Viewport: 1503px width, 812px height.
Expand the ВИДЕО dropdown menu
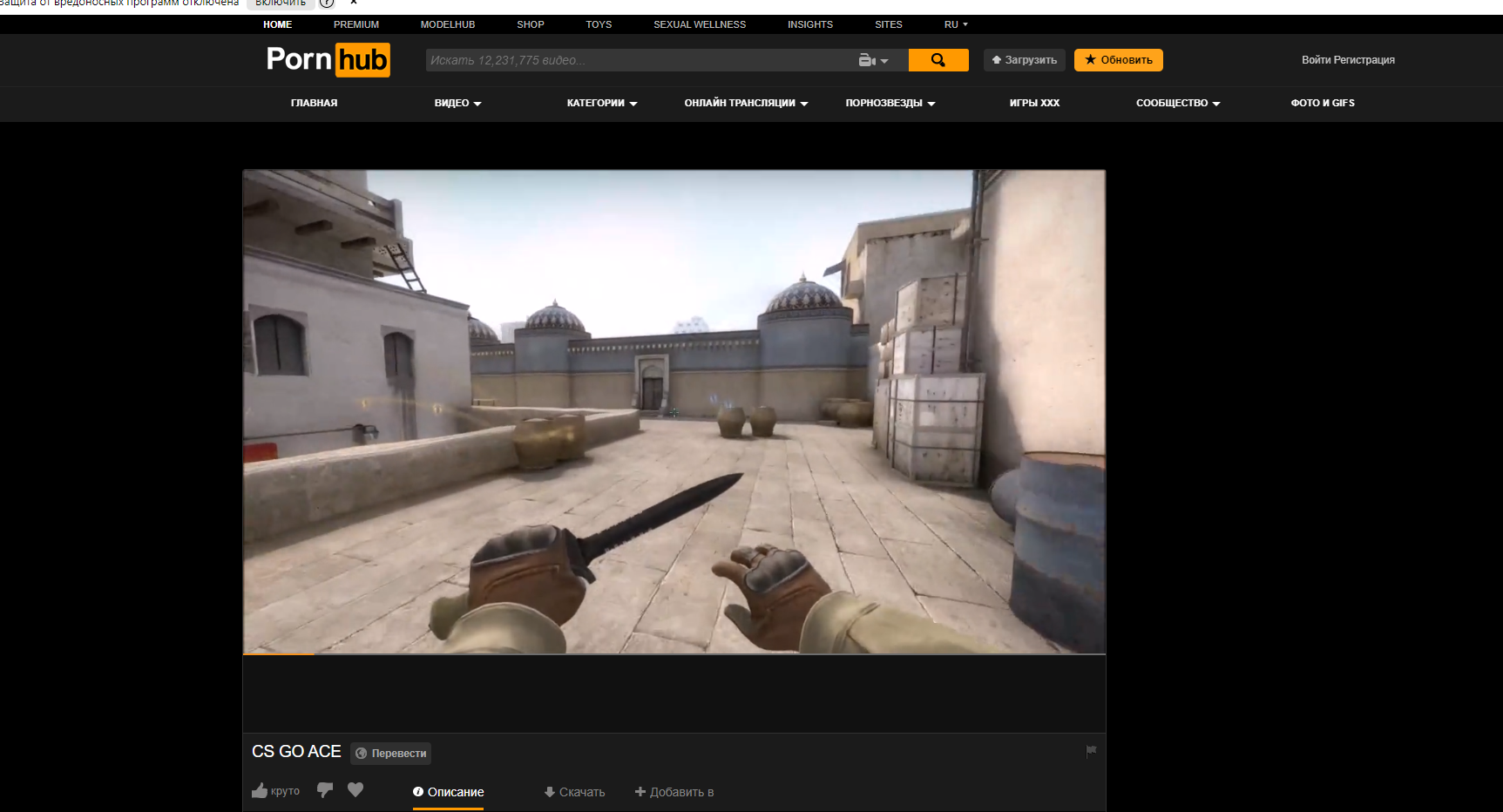458,103
